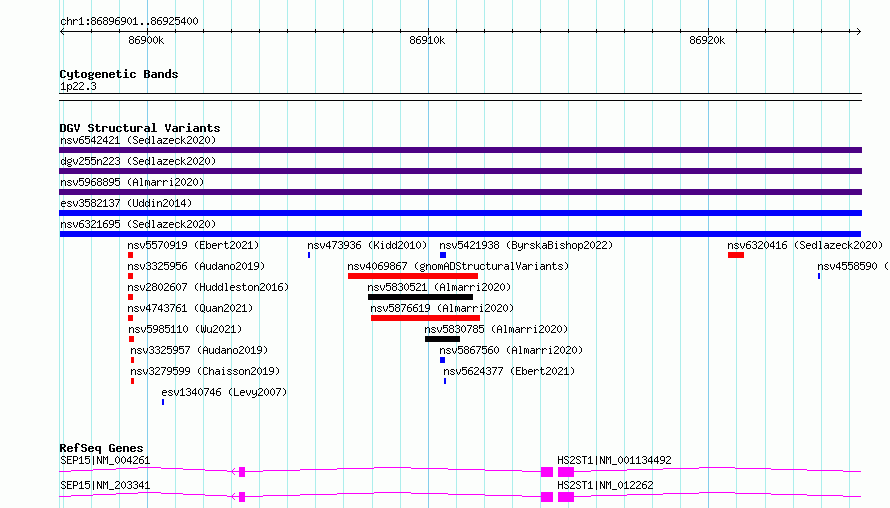Click the chr1:86896901..86925400 coordinate label
Screen dimensions: 890x508
click(x=129, y=21)
